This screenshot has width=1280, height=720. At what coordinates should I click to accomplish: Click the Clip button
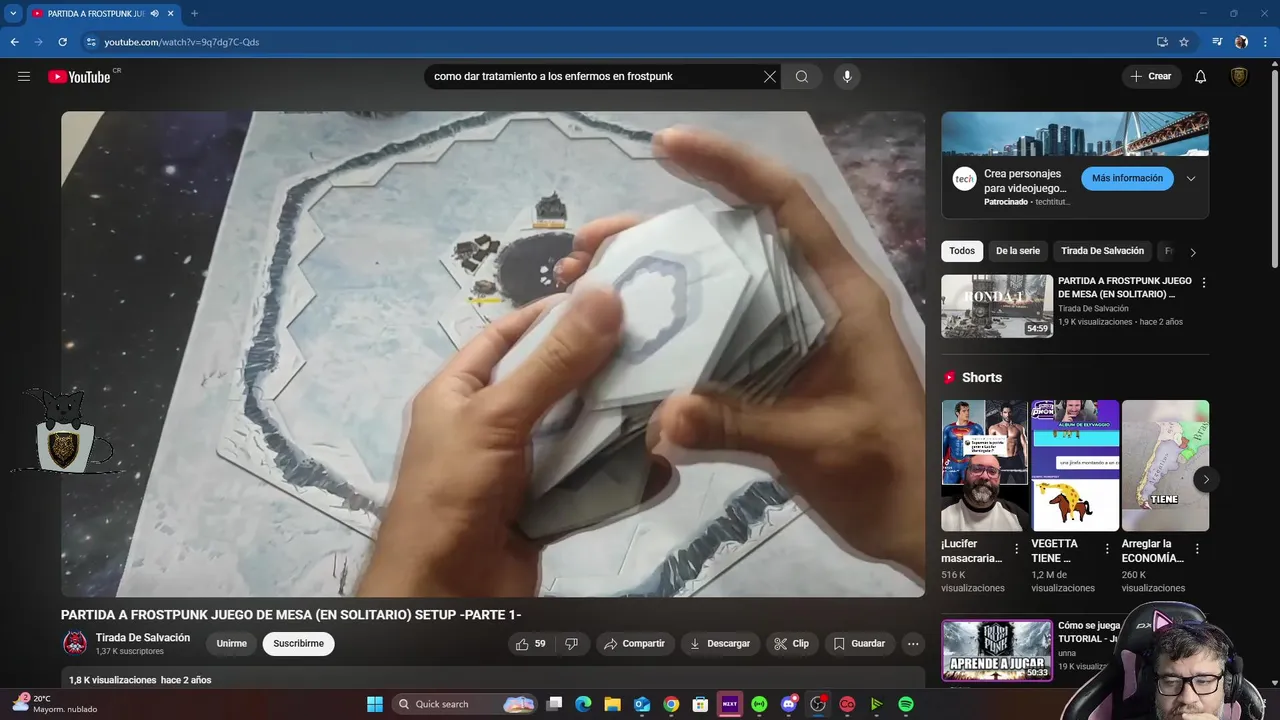[x=792, y=644]
